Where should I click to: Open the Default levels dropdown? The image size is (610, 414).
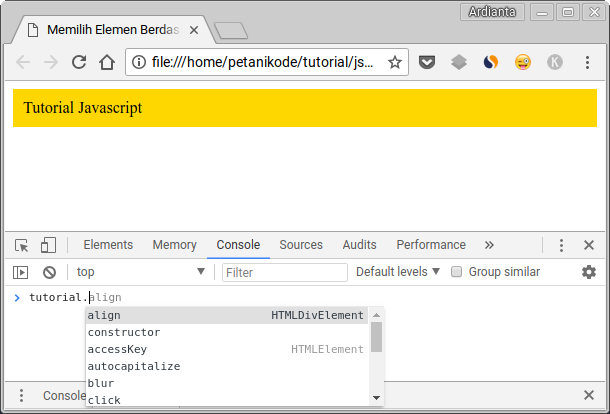pos(398,272)
